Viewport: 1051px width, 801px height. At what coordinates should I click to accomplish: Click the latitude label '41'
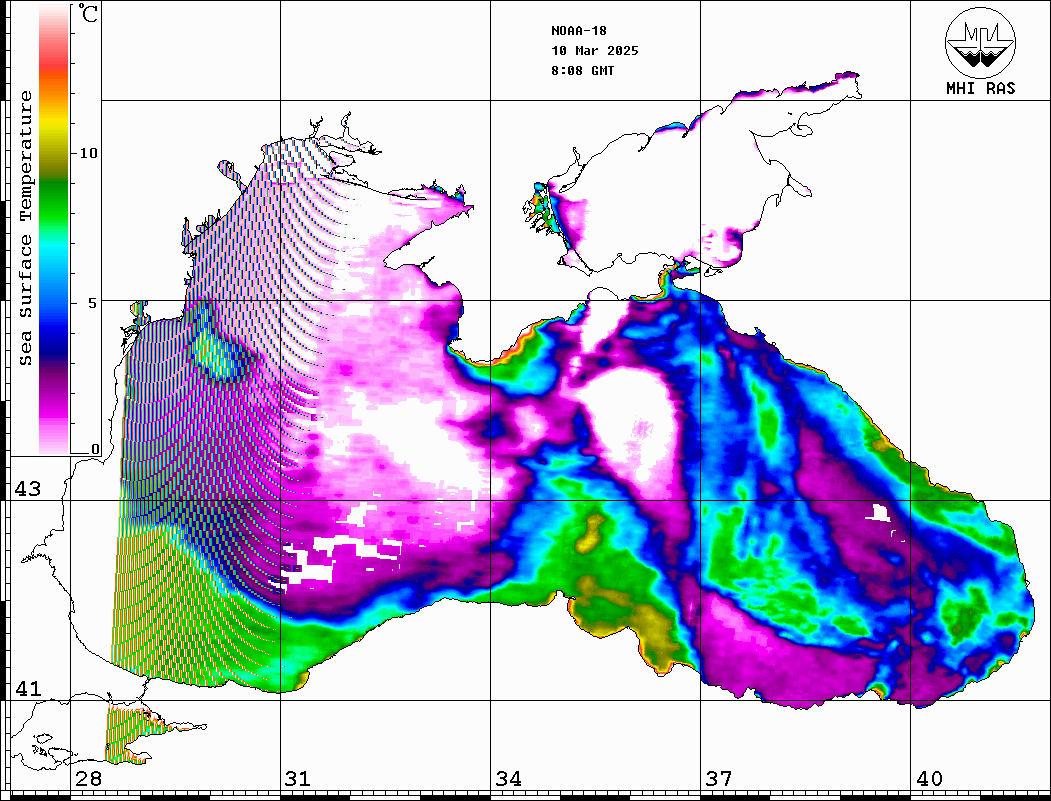tap(27, 688)
